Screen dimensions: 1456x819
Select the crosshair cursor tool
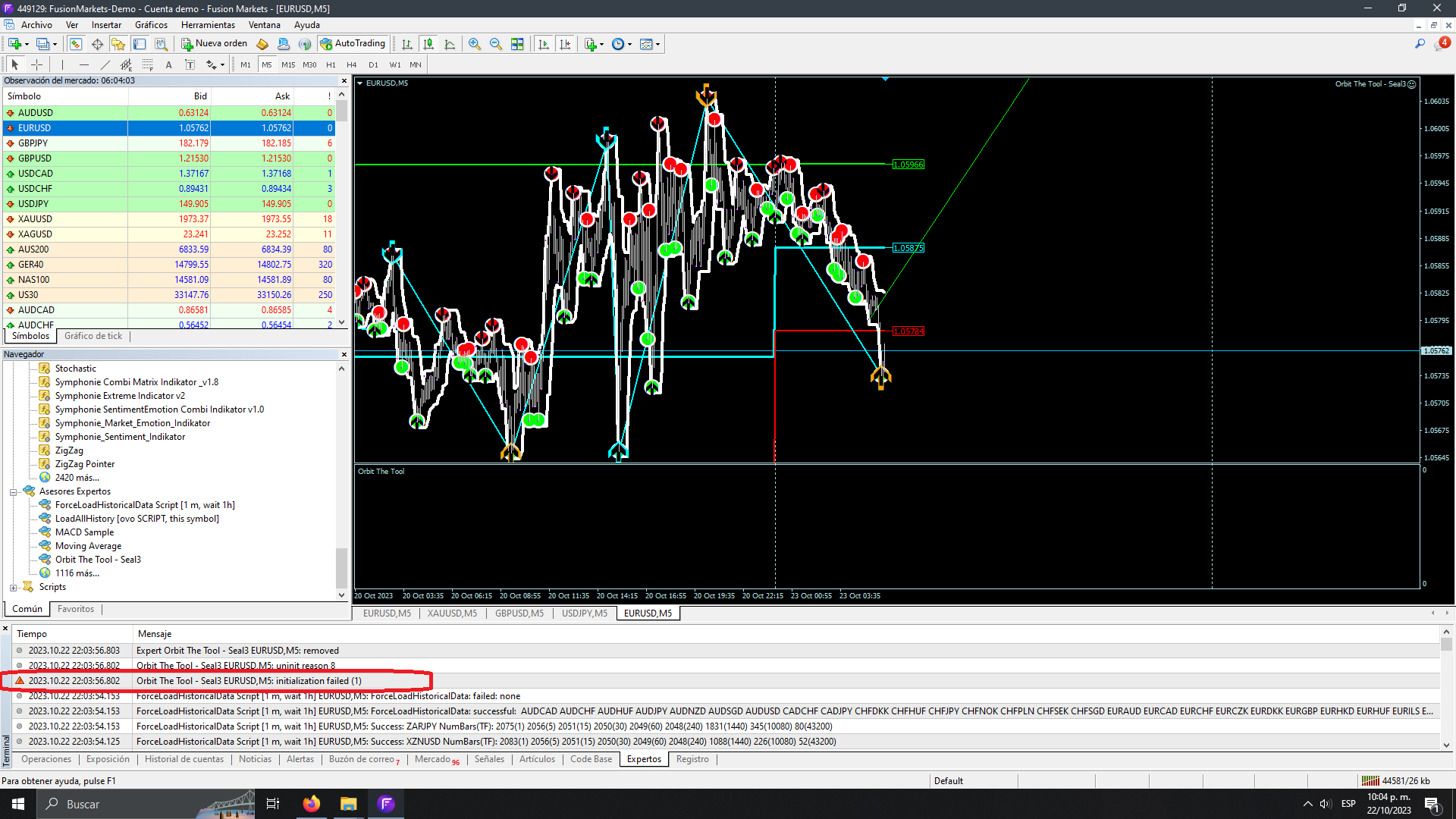click(x=36, y=65)
